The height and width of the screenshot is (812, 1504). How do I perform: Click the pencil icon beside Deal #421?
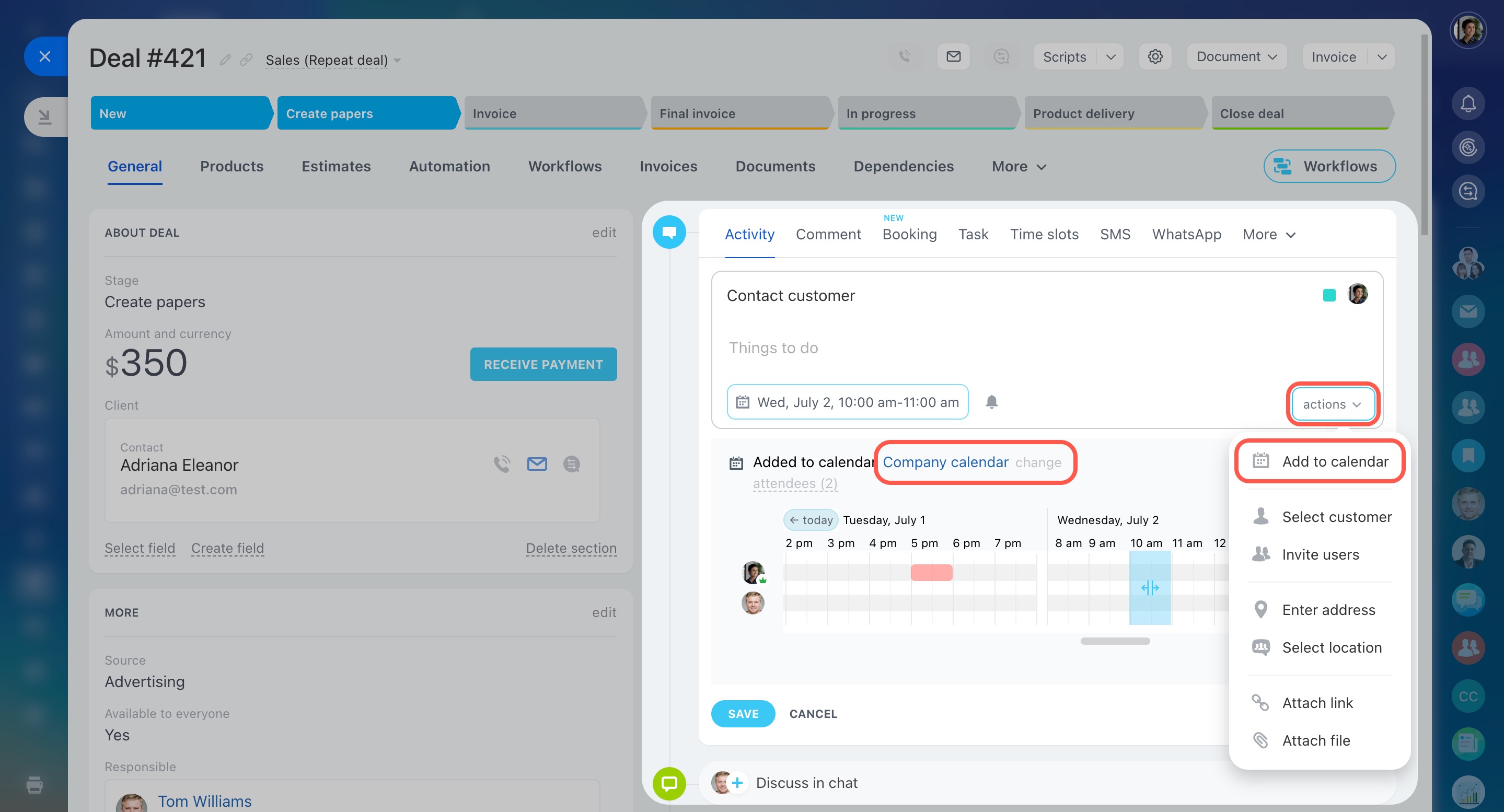coord(225,60)
